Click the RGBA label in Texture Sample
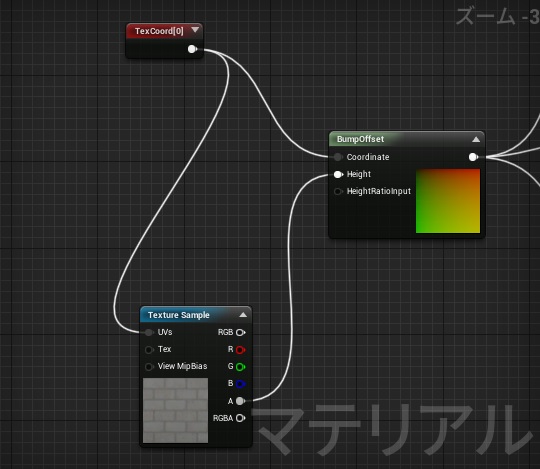Viewport: 540px width, 469px height. (223, 418)
